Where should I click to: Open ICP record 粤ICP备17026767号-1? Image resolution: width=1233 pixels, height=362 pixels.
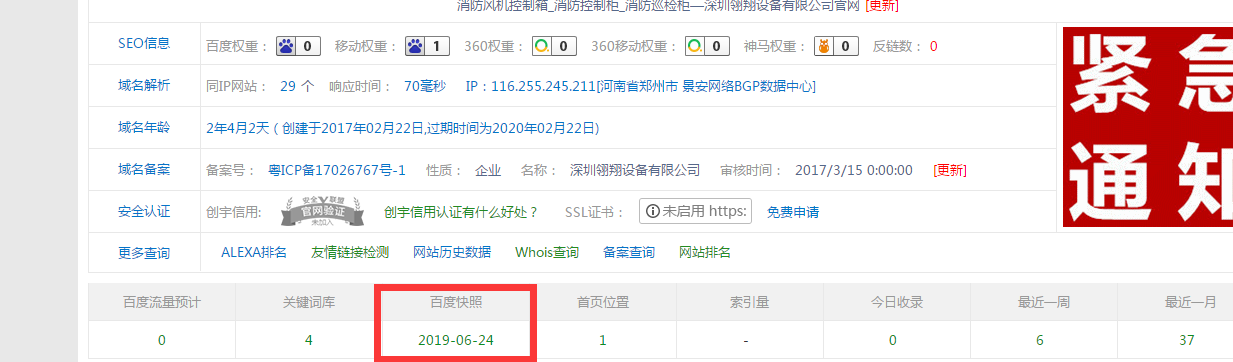click(337, 170)
